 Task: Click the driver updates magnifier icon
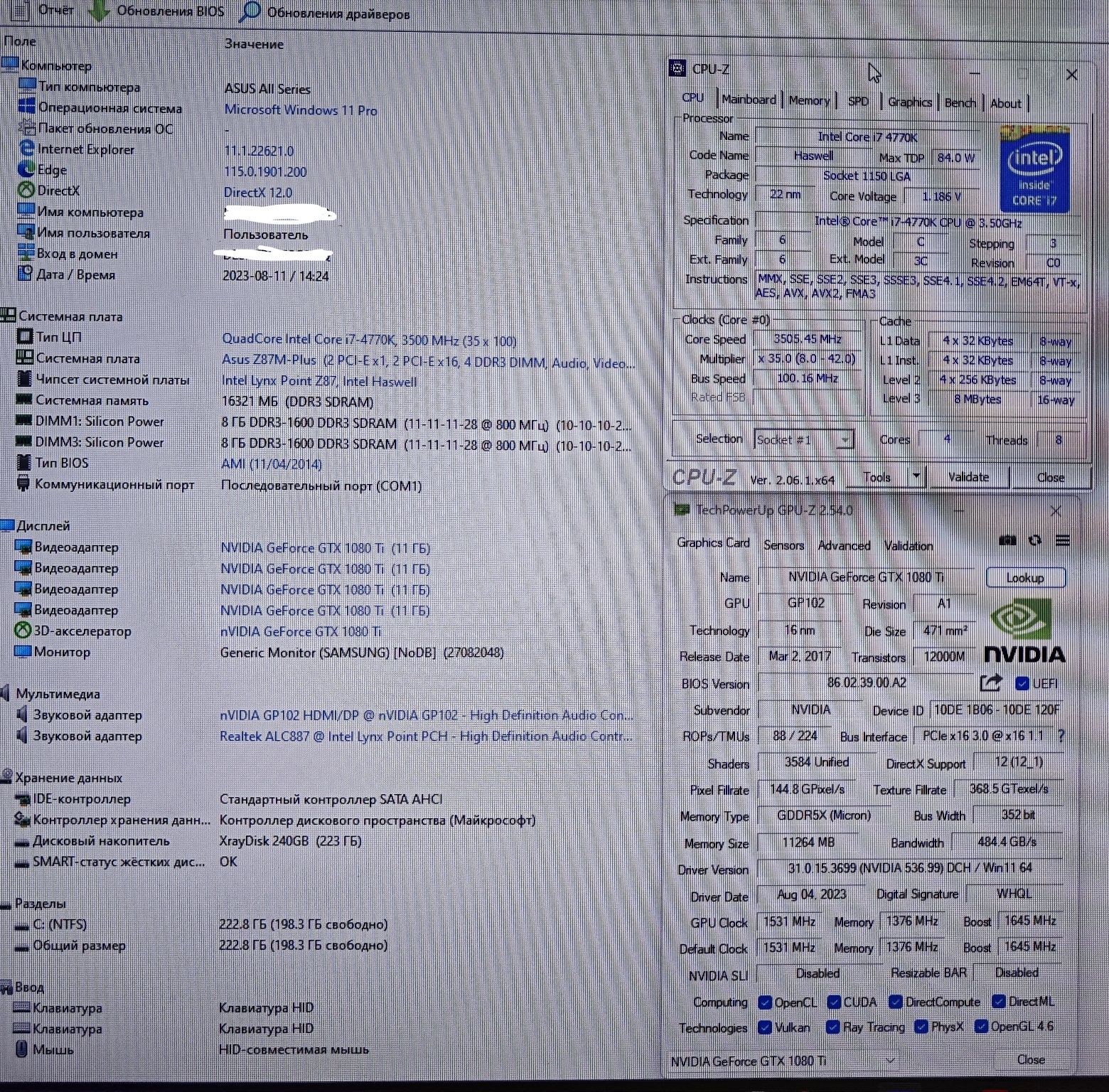coord(250,11)
